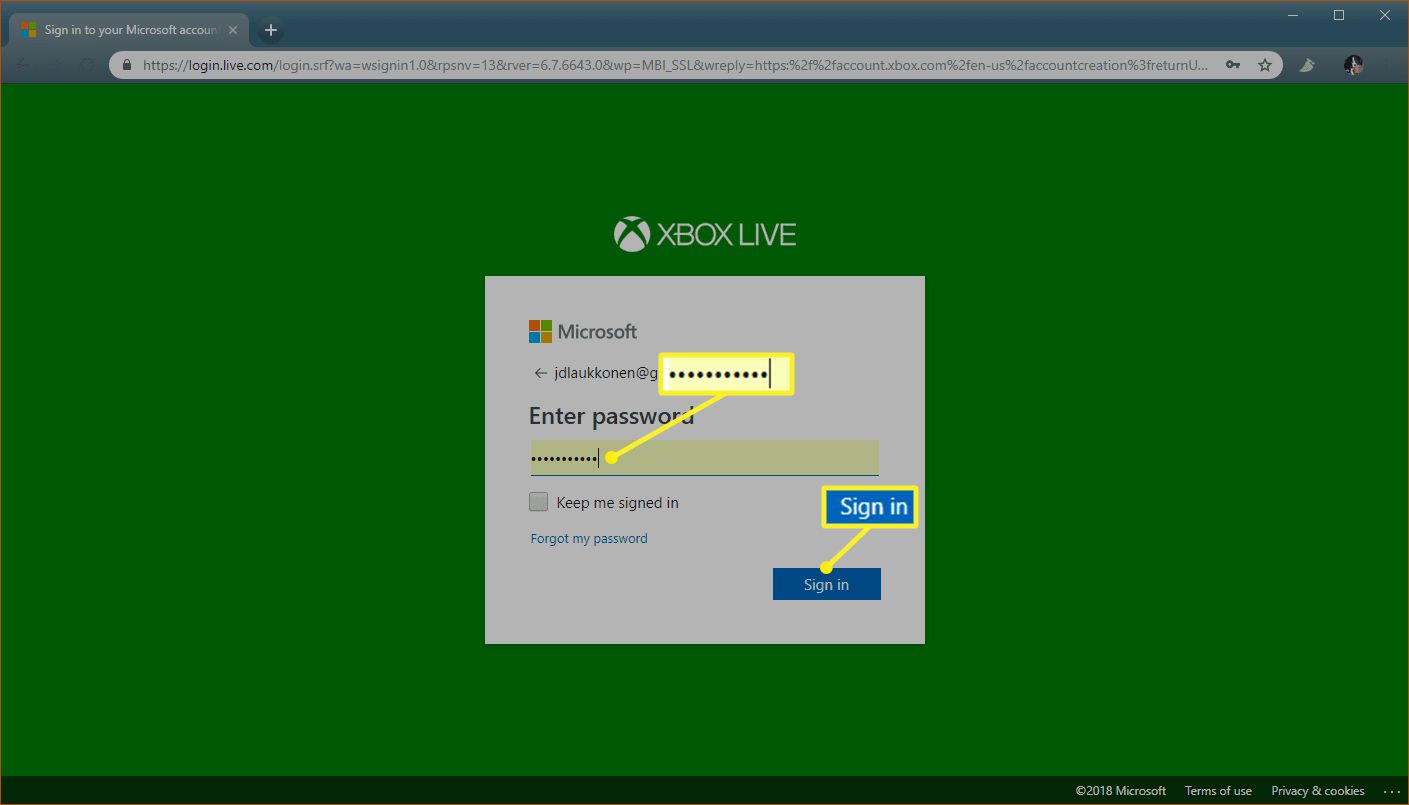
Task: Select the Sign in to your Microsoft account tab
Action: click(x=128, y=30)
